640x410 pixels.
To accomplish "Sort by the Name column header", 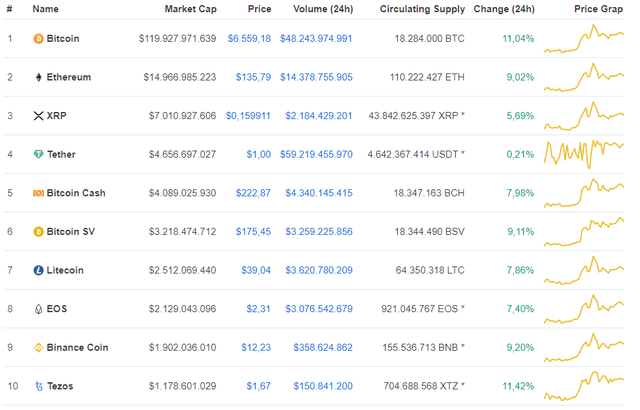I will (x=45, y=9).
